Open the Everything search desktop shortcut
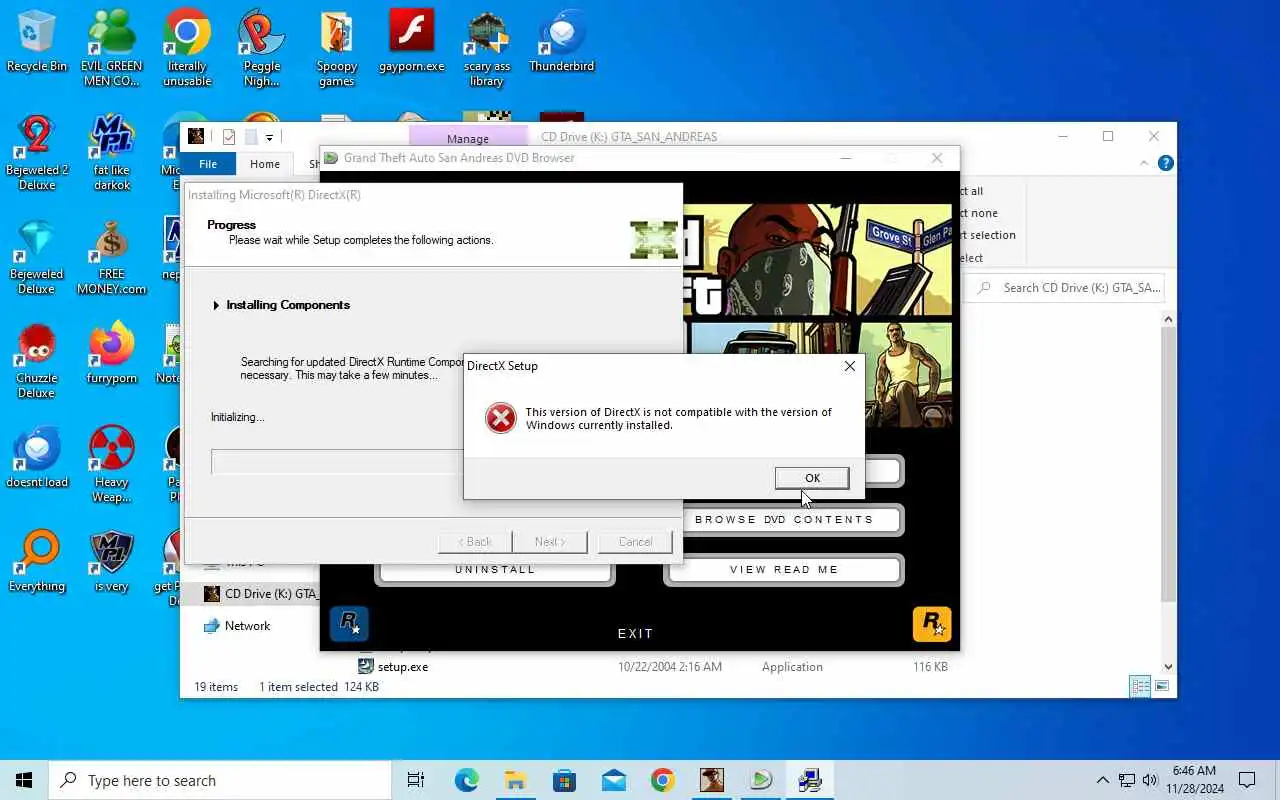 pyautogui.click(x=37, y=562)
